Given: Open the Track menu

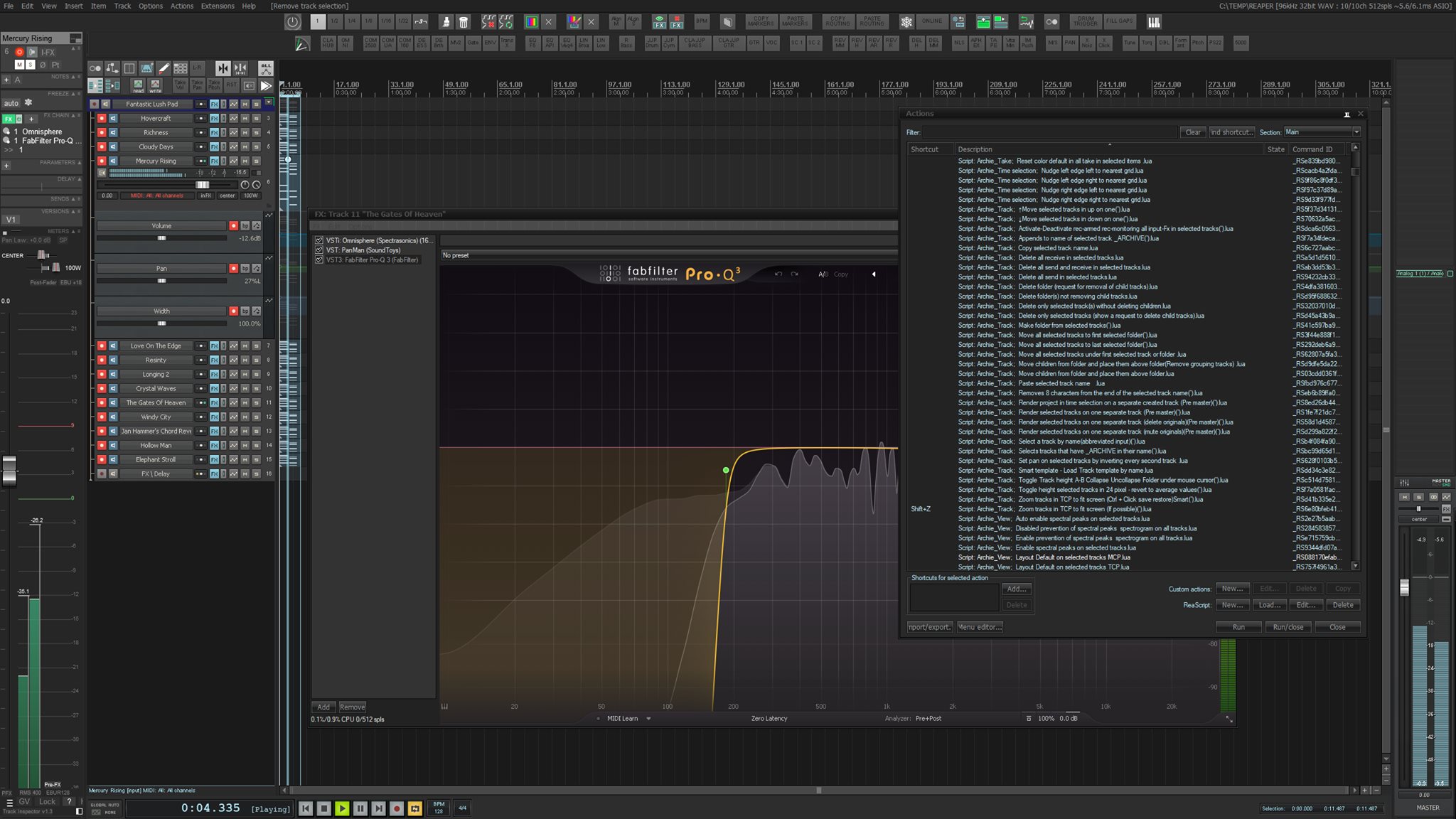Looking at the screenshot, I should [122, 6].
